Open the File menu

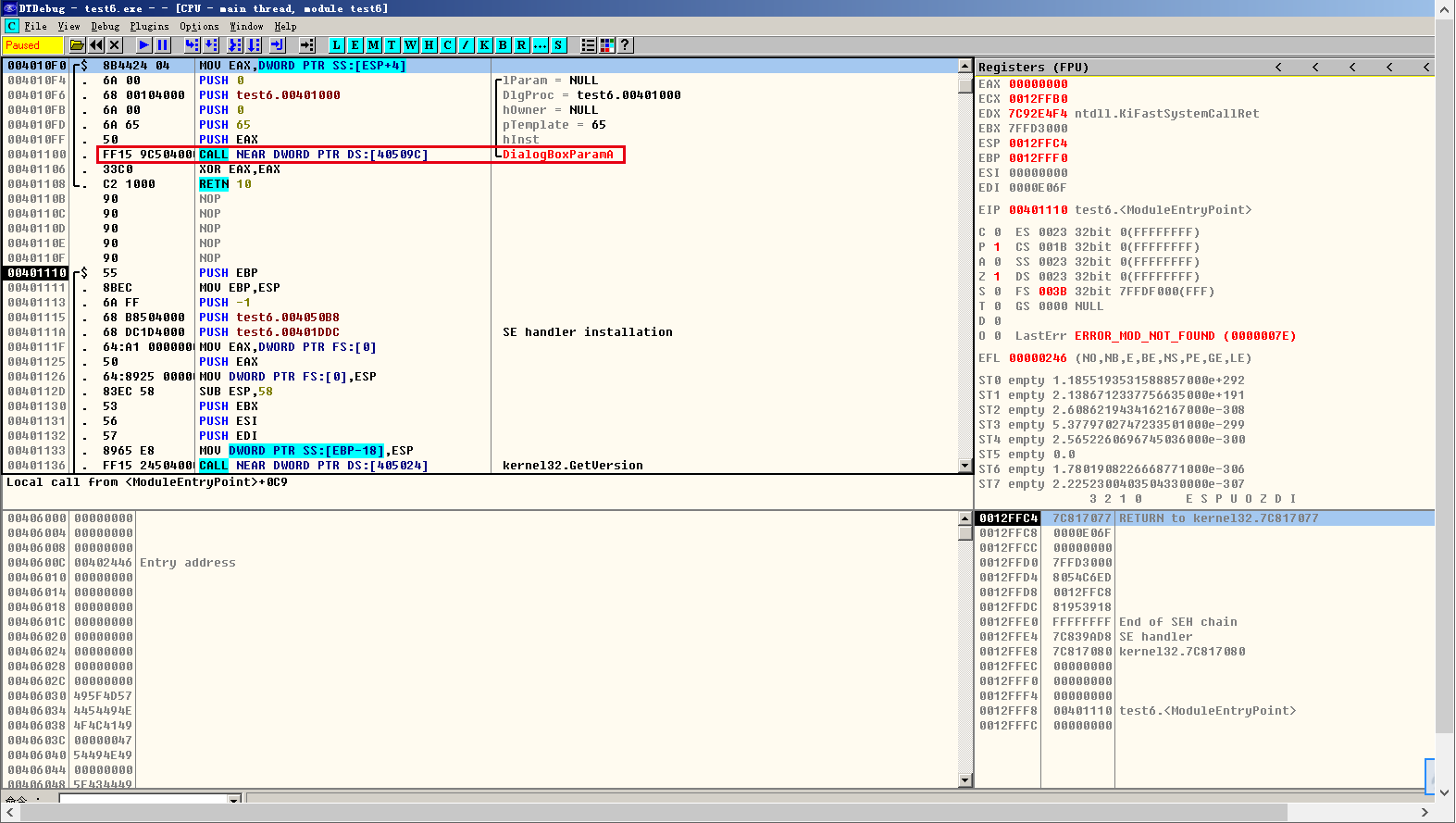[35, 26]
